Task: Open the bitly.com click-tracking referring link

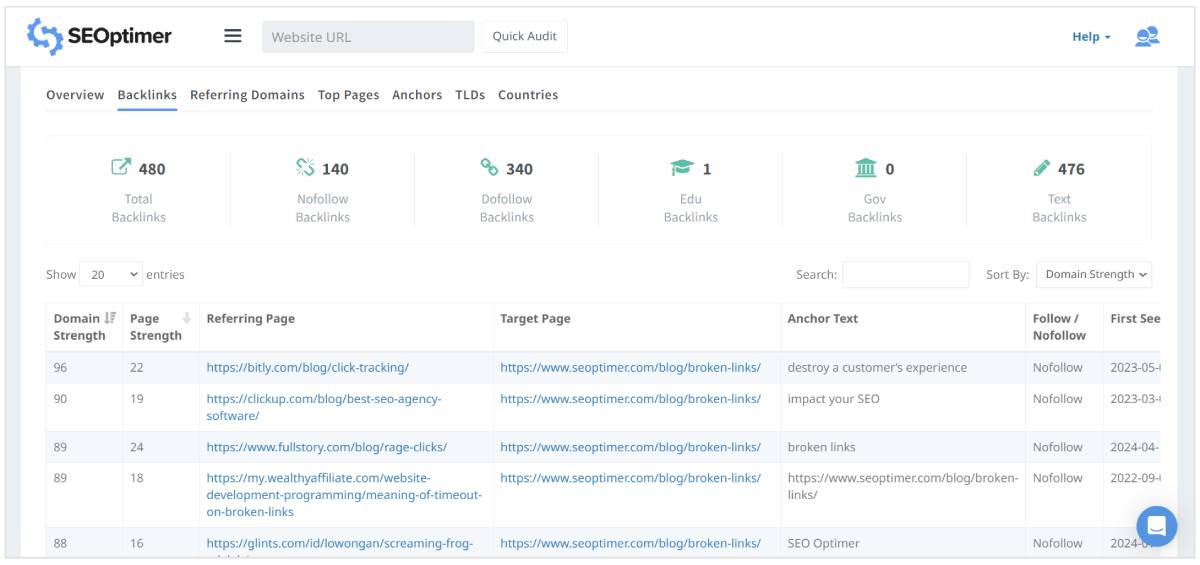Action: [307, 368]
